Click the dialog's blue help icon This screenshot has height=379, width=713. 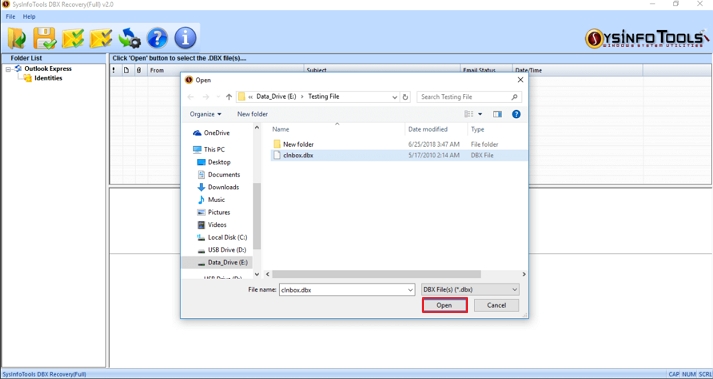pyautogui.click(x=516, y=114)
